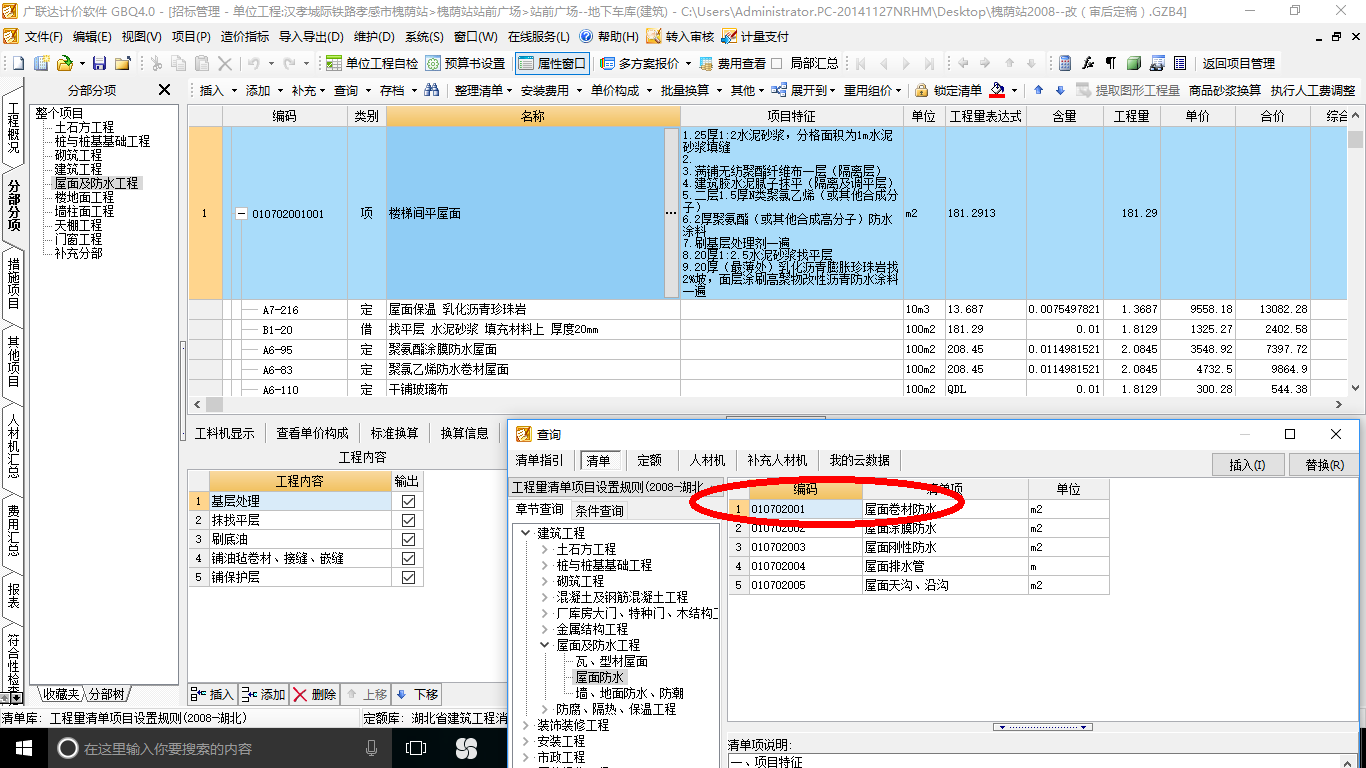Click the fx formula icon

tap(1088, 63)
